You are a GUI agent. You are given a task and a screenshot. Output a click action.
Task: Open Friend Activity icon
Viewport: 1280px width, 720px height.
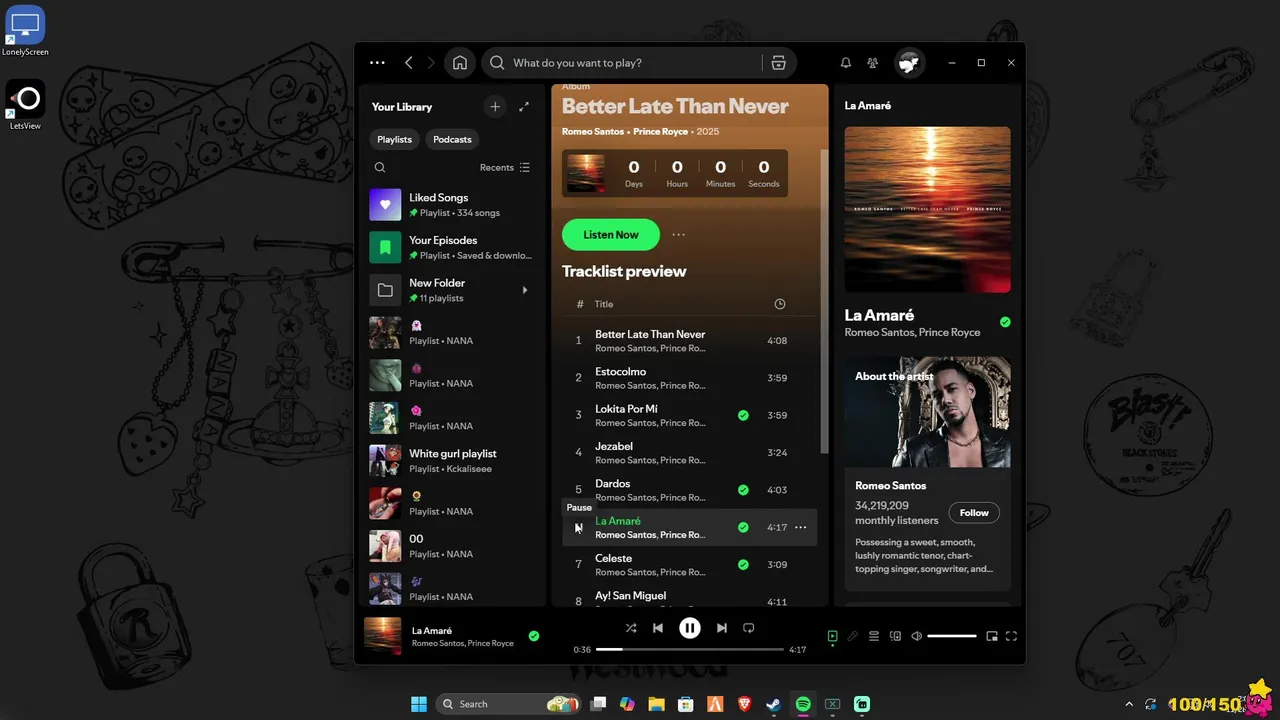tap(873, 63)
